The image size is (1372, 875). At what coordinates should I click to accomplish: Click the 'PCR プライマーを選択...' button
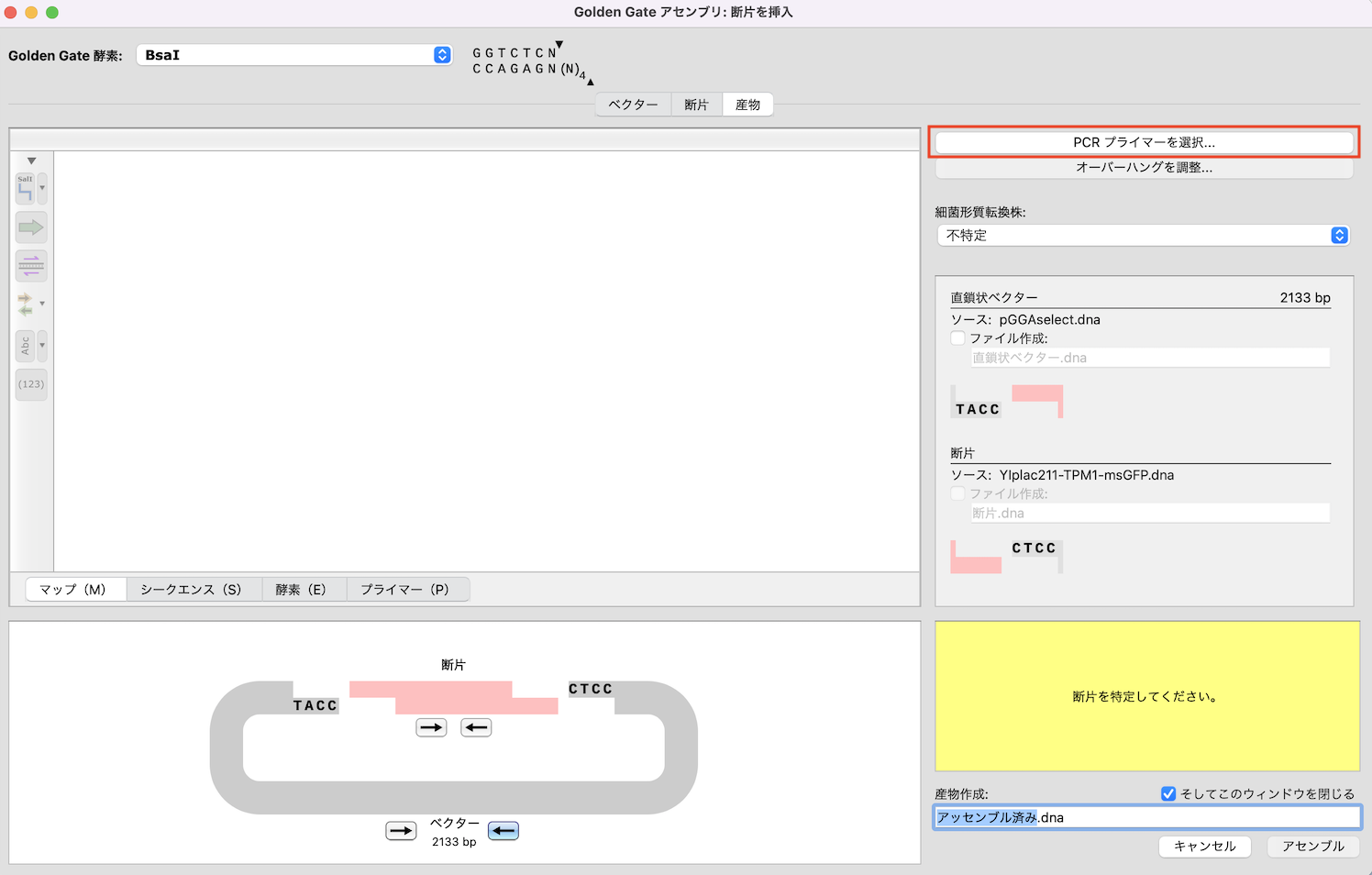click(1144, 142)
